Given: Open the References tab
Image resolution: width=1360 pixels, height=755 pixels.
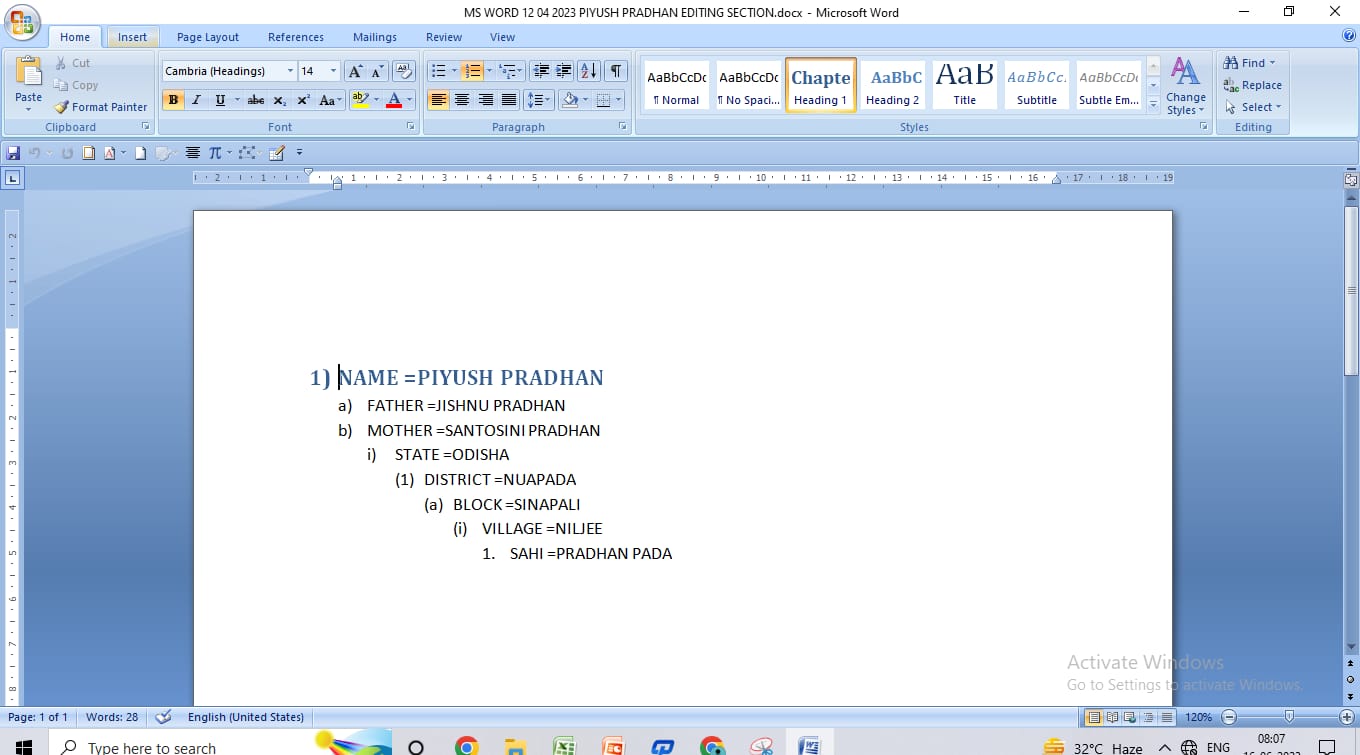Looking at the screenshot, I should pyautogui.click(x=295, y=37).
